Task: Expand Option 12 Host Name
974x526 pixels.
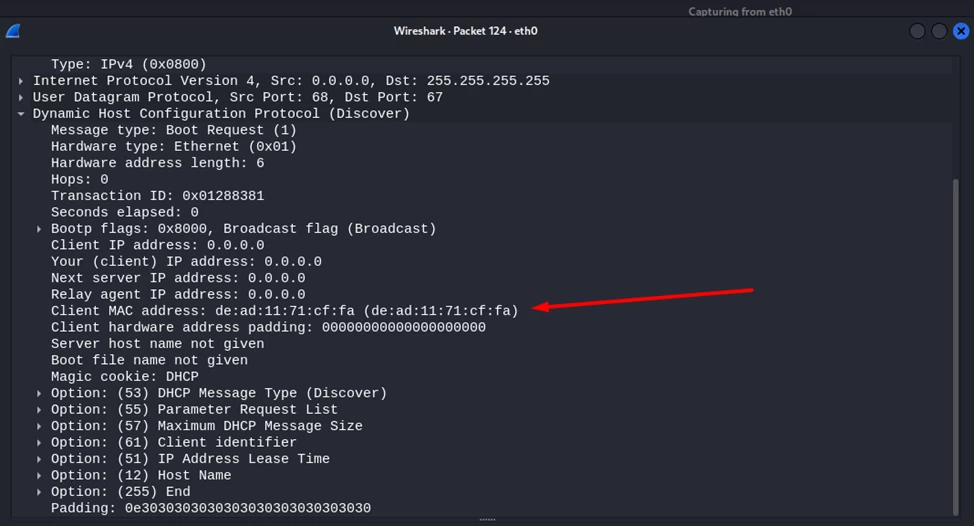Action: [x=39, y=476]
